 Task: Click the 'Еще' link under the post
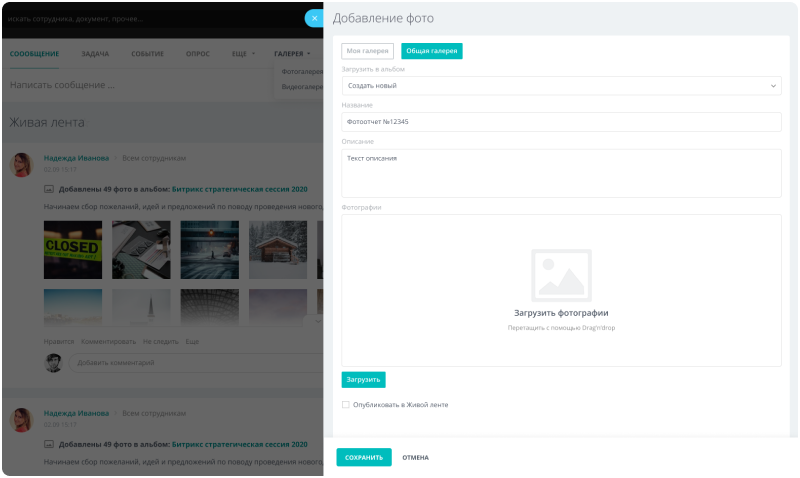pos(192,342)
